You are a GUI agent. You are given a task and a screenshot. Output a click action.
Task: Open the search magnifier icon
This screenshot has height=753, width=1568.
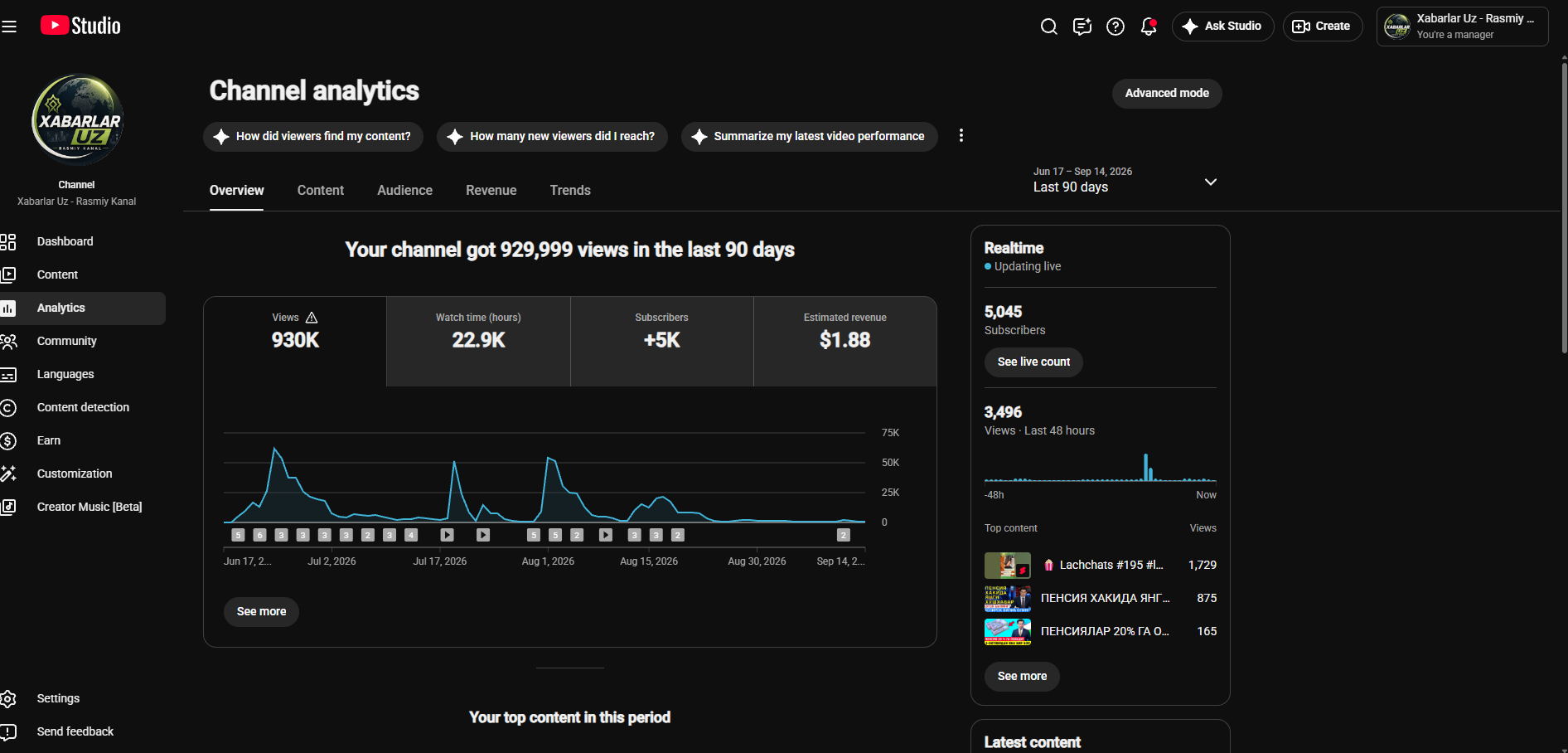[1048, 27]
